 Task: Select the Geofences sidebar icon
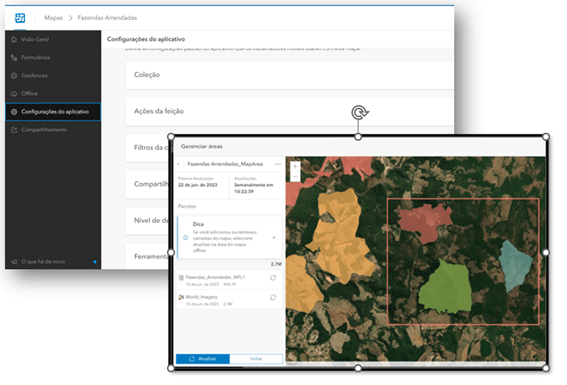click(x=14, y=76)
